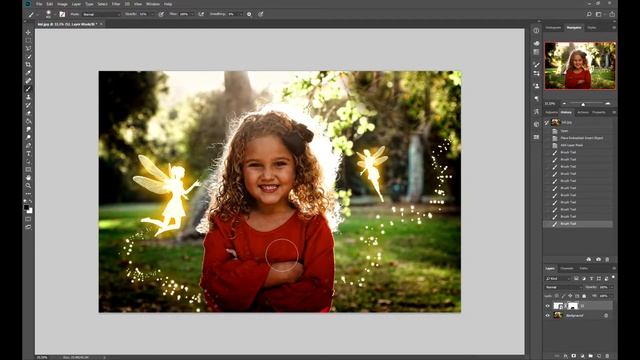Toggle the Brush Settings panel button
The height and width of the screenshot is (360, 640).
point(62,14)
